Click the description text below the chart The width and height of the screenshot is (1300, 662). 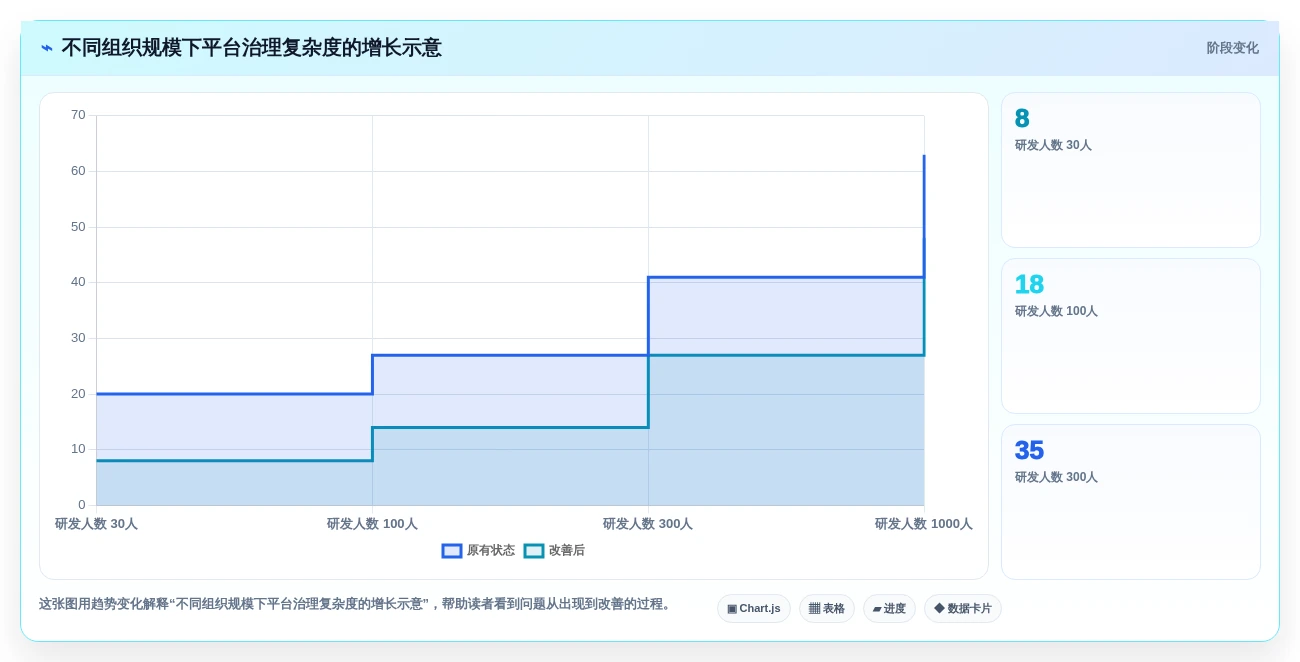tap(357, 604)
